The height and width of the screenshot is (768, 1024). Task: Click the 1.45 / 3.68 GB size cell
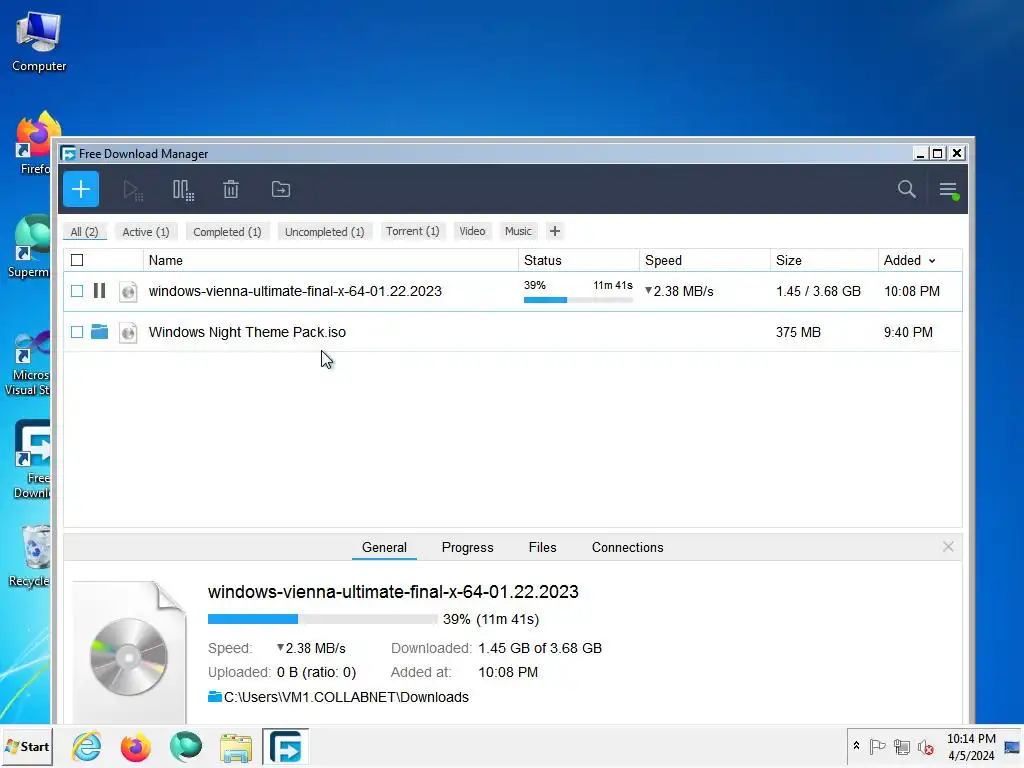coord(818,291)
